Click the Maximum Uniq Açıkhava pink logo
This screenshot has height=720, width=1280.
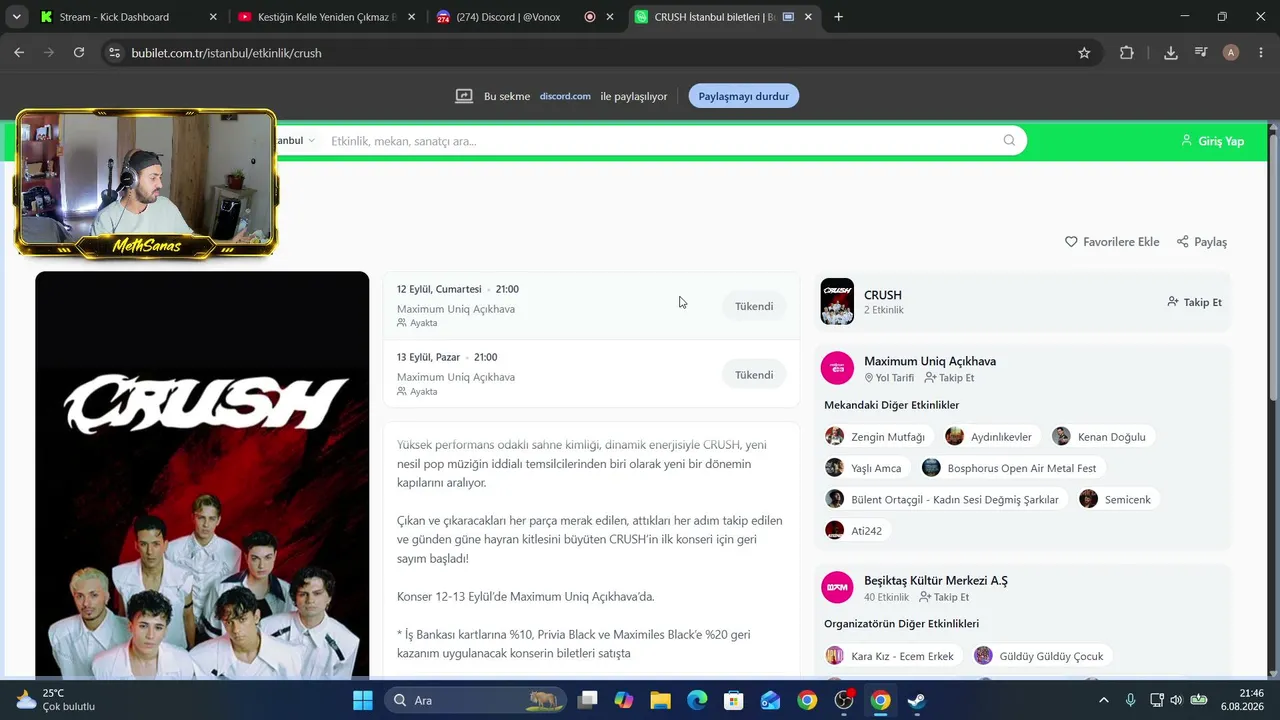pos(837,368)
